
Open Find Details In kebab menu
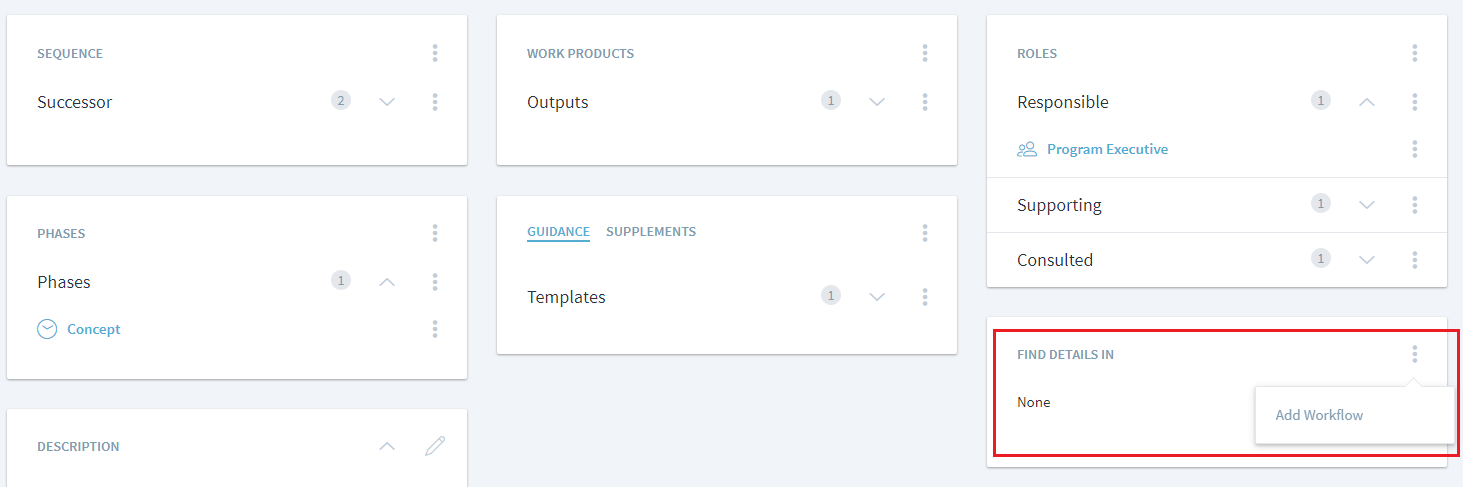(1415, 354)
